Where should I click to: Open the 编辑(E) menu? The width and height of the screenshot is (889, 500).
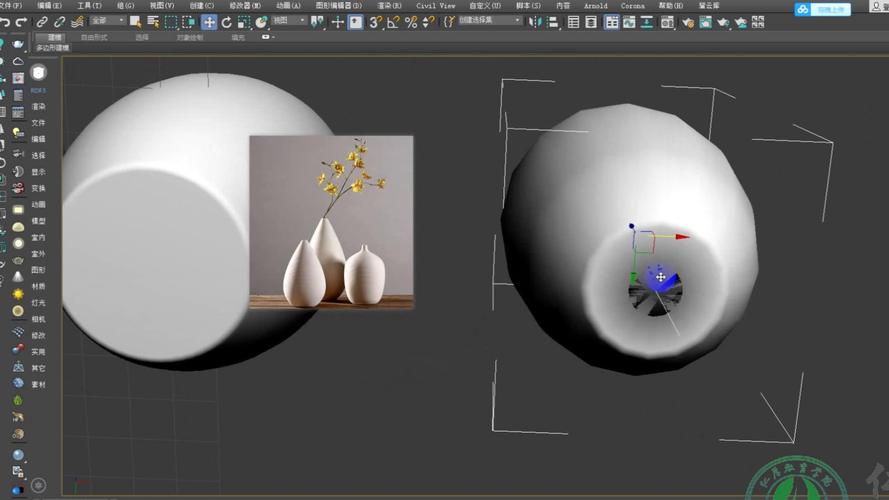tap(49, 5)
